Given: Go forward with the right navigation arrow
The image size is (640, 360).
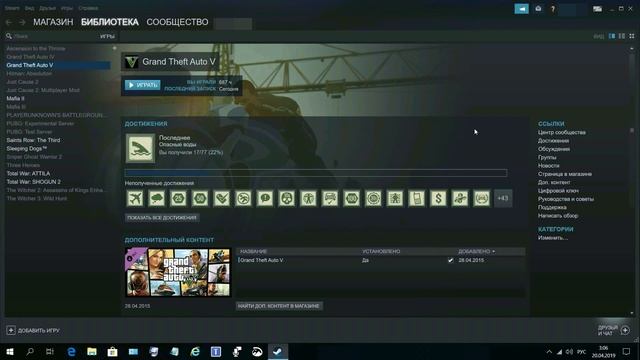Looking at the screenshot, I should tap(22, 22).
